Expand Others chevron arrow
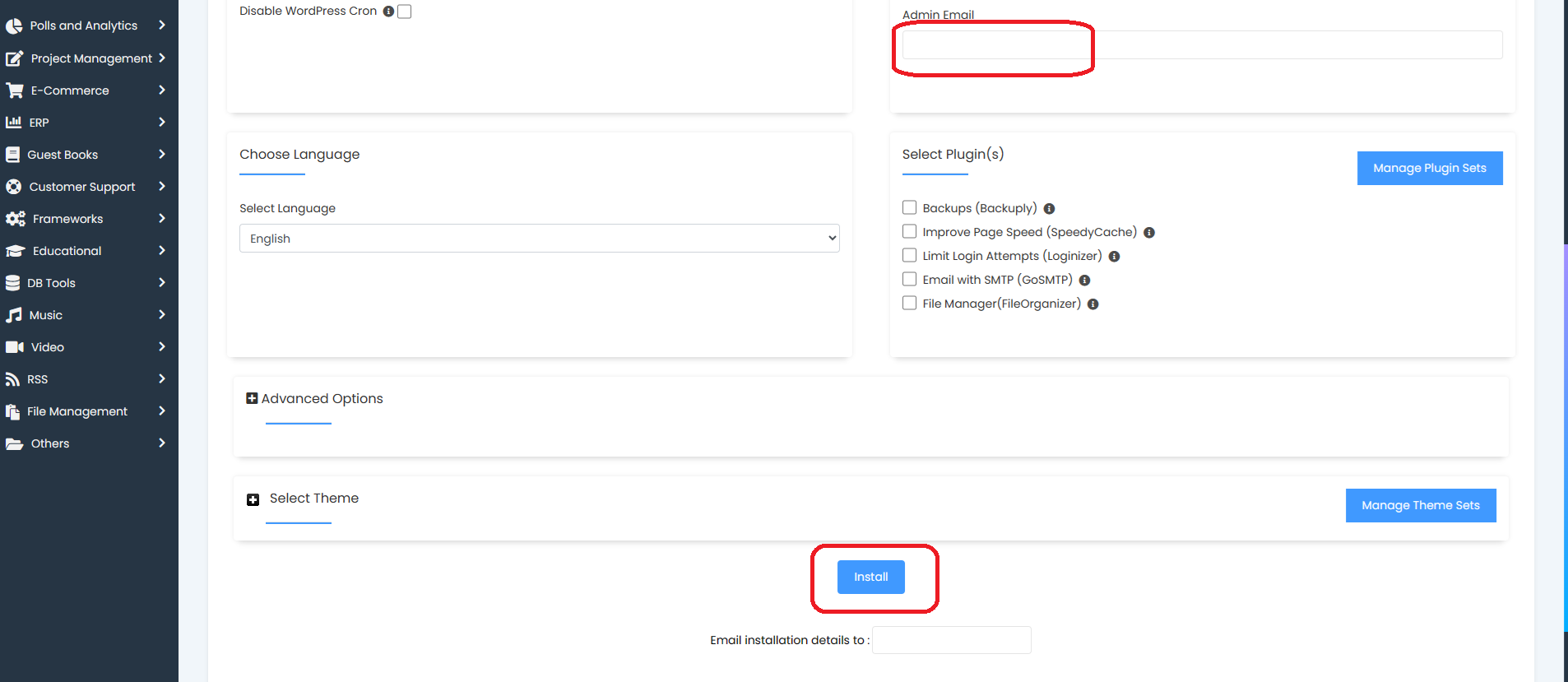The image size is (1568, 682). tap(162, 443)
